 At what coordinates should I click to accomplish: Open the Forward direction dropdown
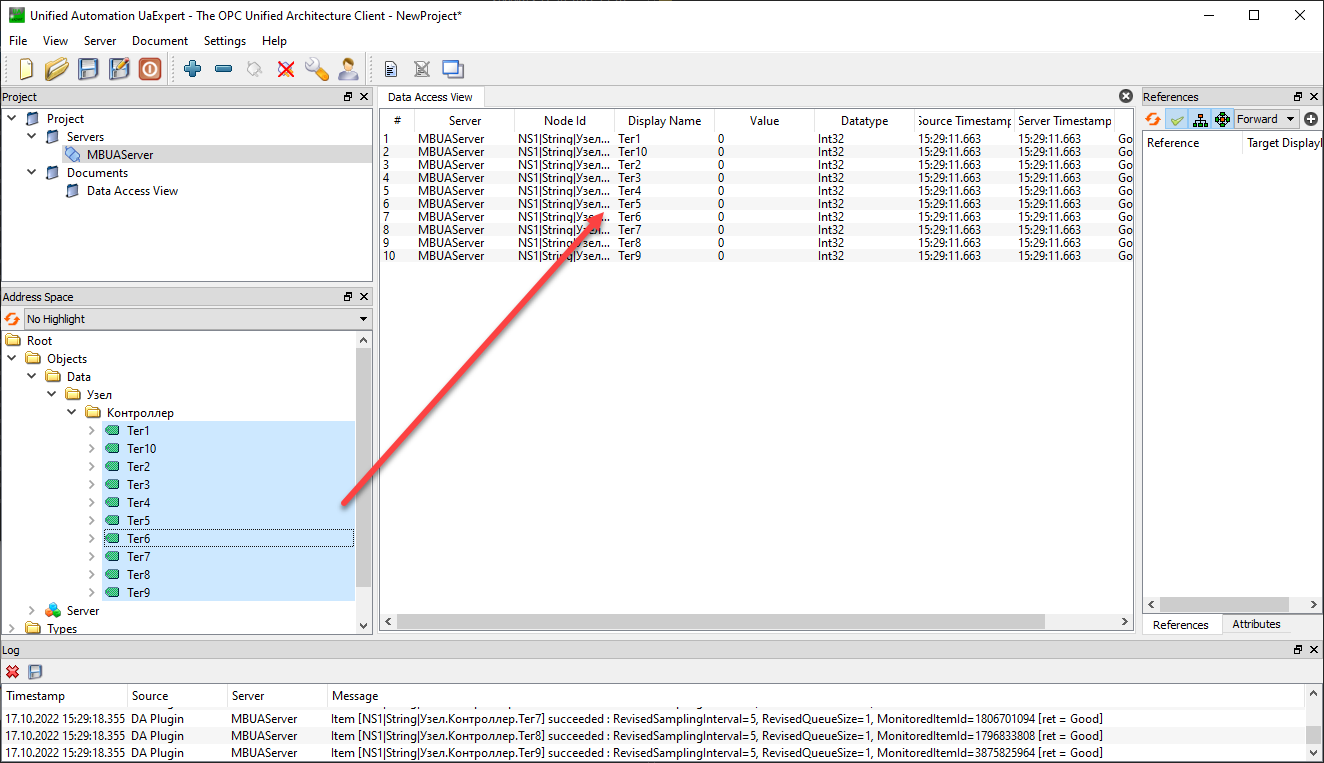[1266, 119]
